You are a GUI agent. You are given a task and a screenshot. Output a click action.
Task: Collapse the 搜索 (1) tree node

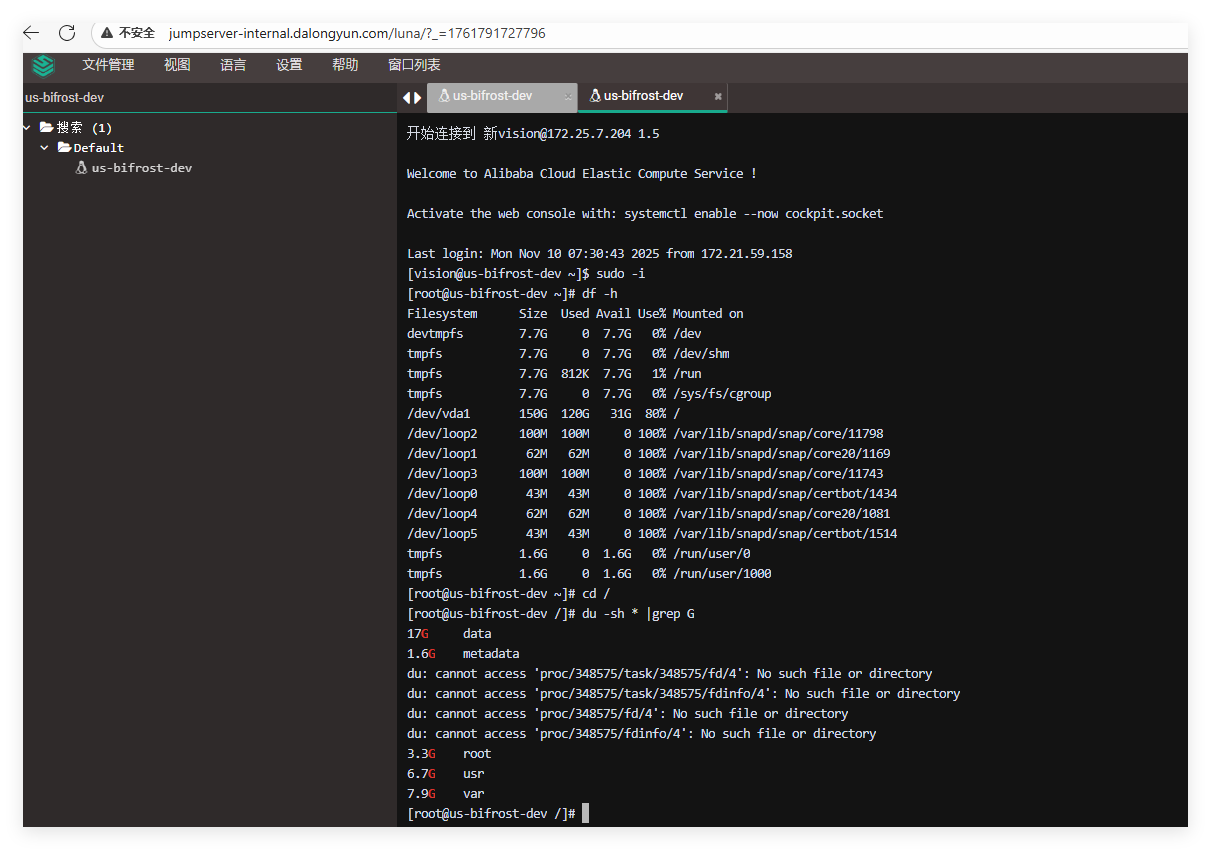pos(27,128)
